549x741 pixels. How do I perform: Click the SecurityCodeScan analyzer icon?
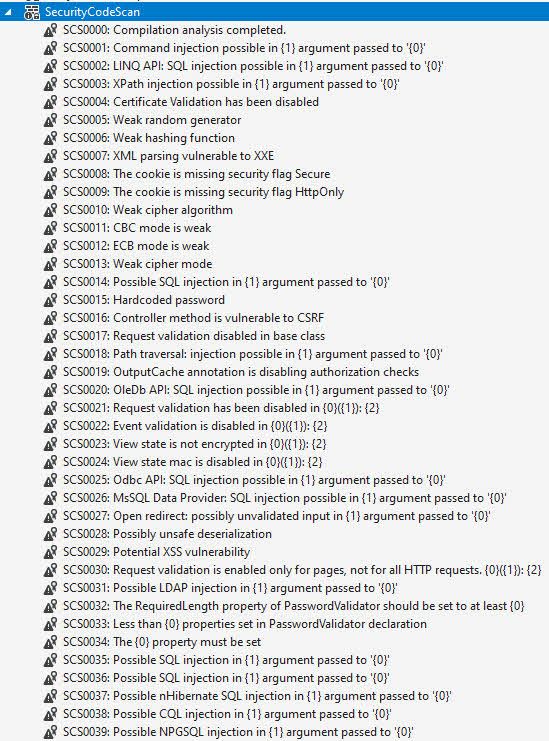32,12
